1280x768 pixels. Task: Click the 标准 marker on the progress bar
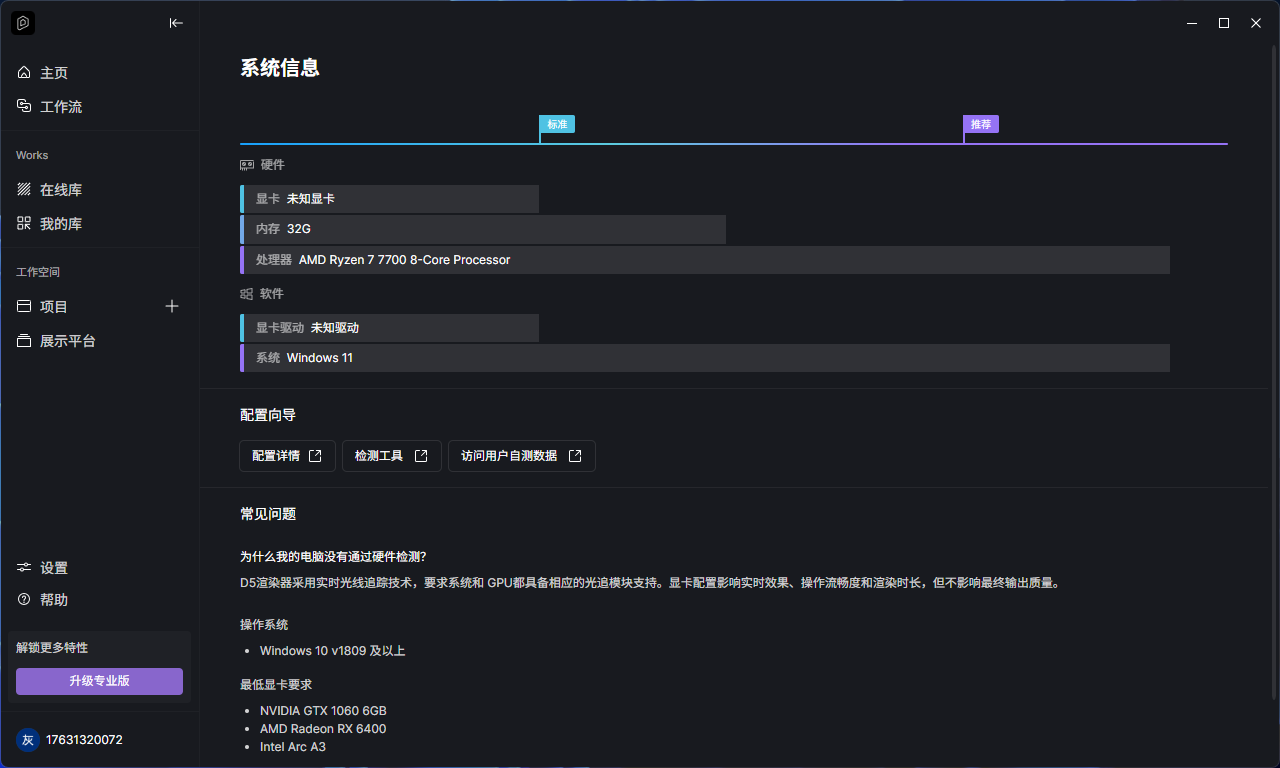557,124
